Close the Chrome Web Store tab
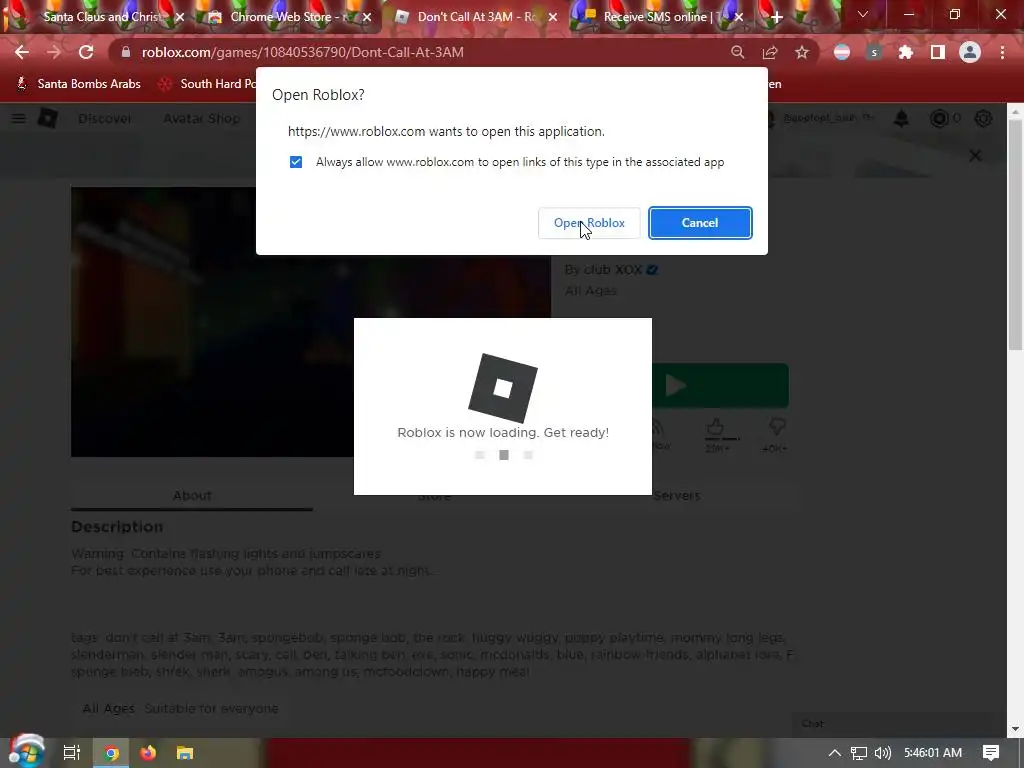The image size is (1024, 768). coord(367,17)
